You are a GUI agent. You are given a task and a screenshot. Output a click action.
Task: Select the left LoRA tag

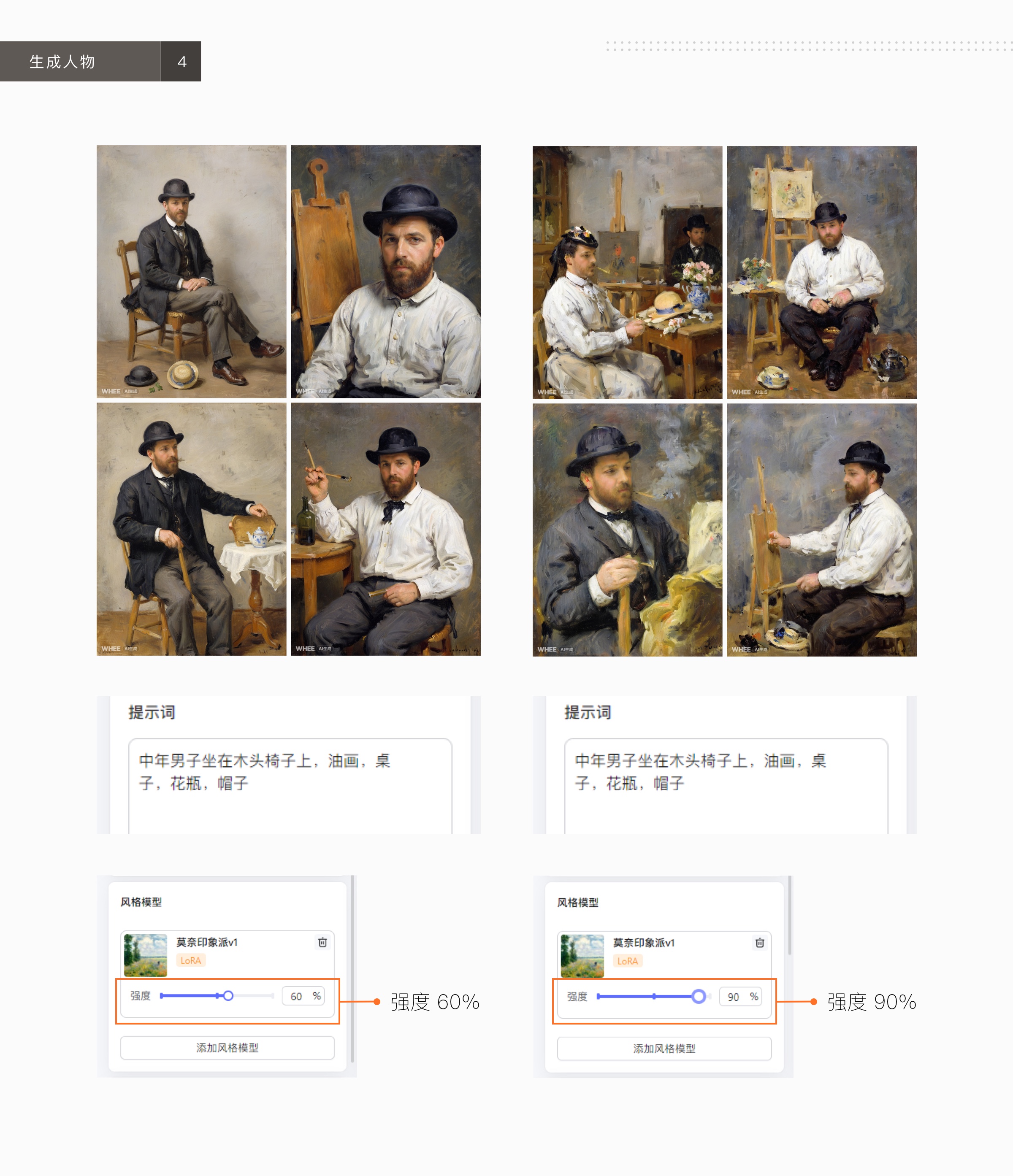(191, 960)
